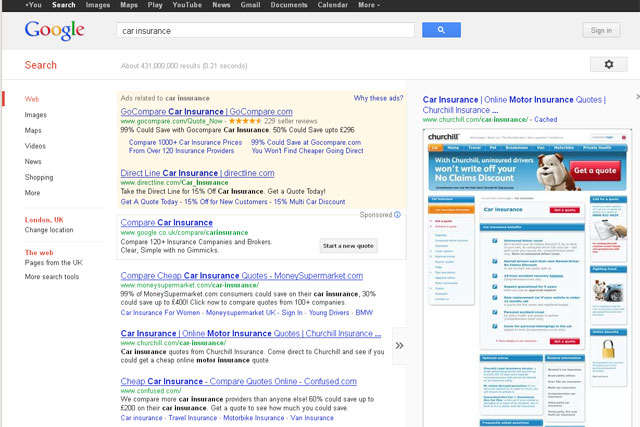Open GoCompare Car Insurance ad title
The width and height of the screenshot is (640, 427).
point(207,111)
